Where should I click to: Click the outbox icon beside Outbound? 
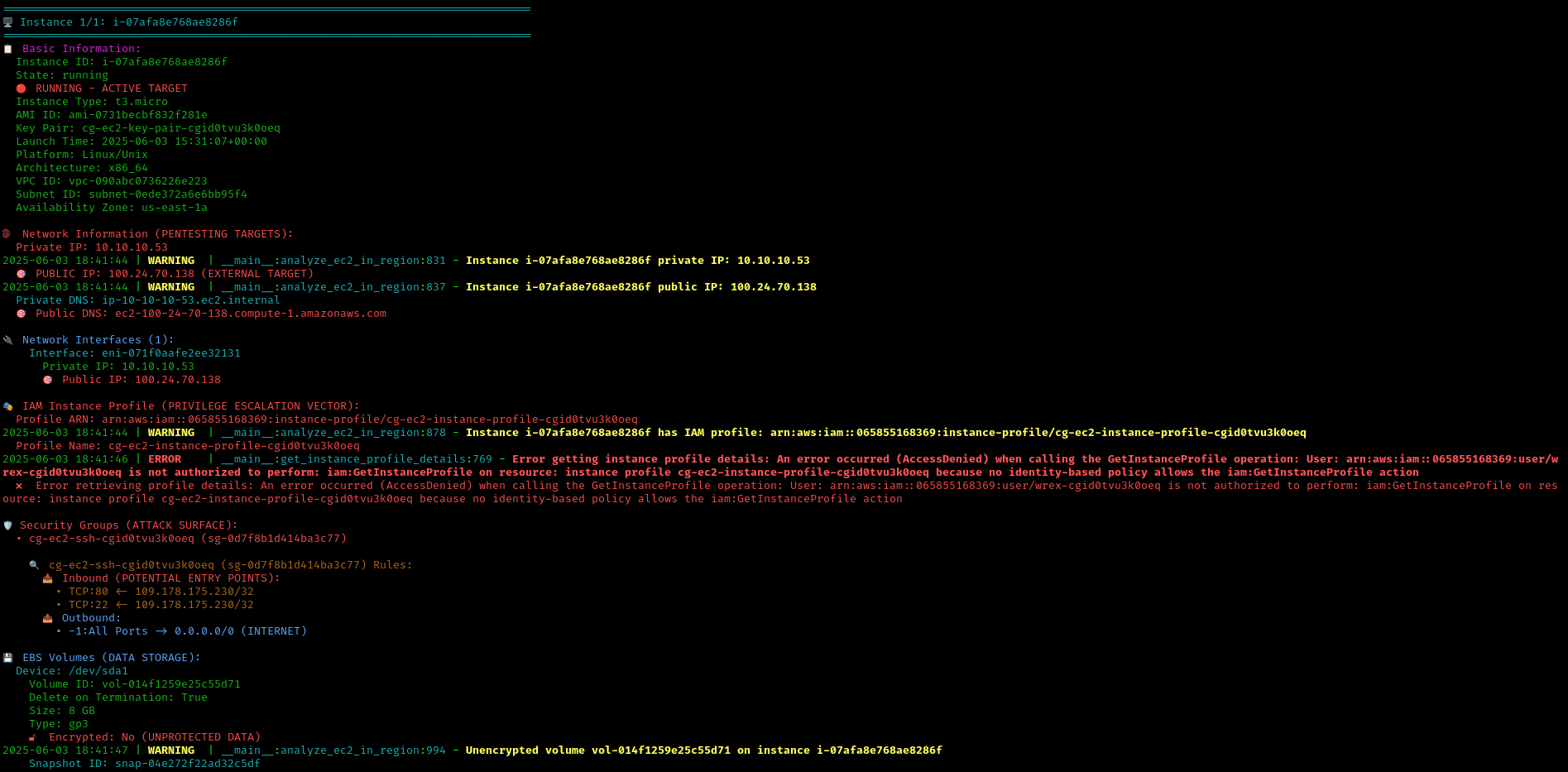[x=47, y=618]
